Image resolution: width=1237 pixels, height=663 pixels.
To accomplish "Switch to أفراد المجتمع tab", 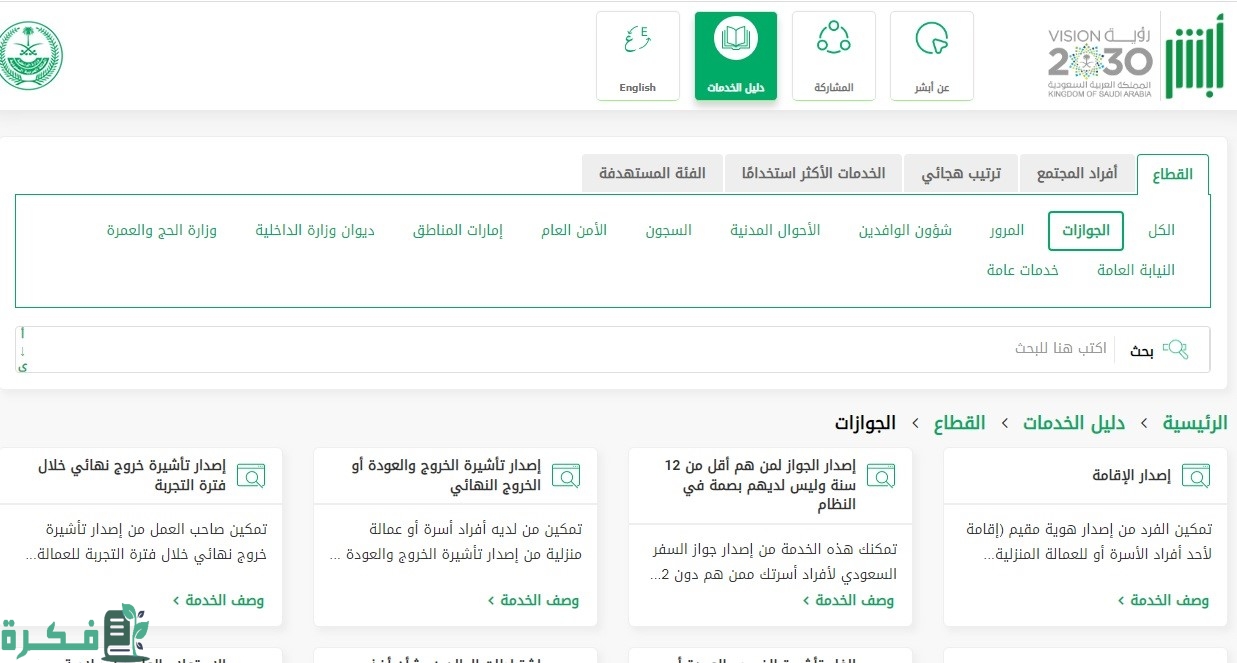I will (x=1076, y=174).
